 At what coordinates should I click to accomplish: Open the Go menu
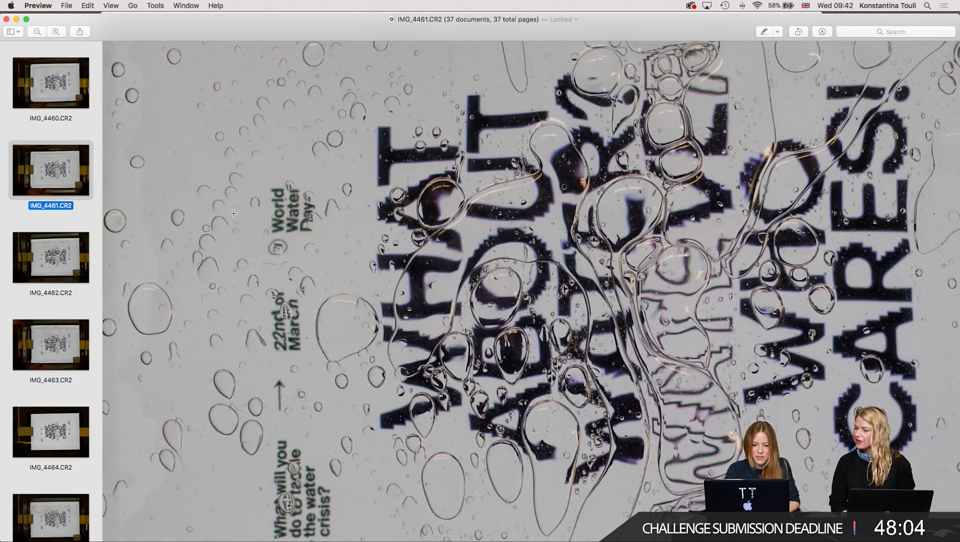click(132, 6)
